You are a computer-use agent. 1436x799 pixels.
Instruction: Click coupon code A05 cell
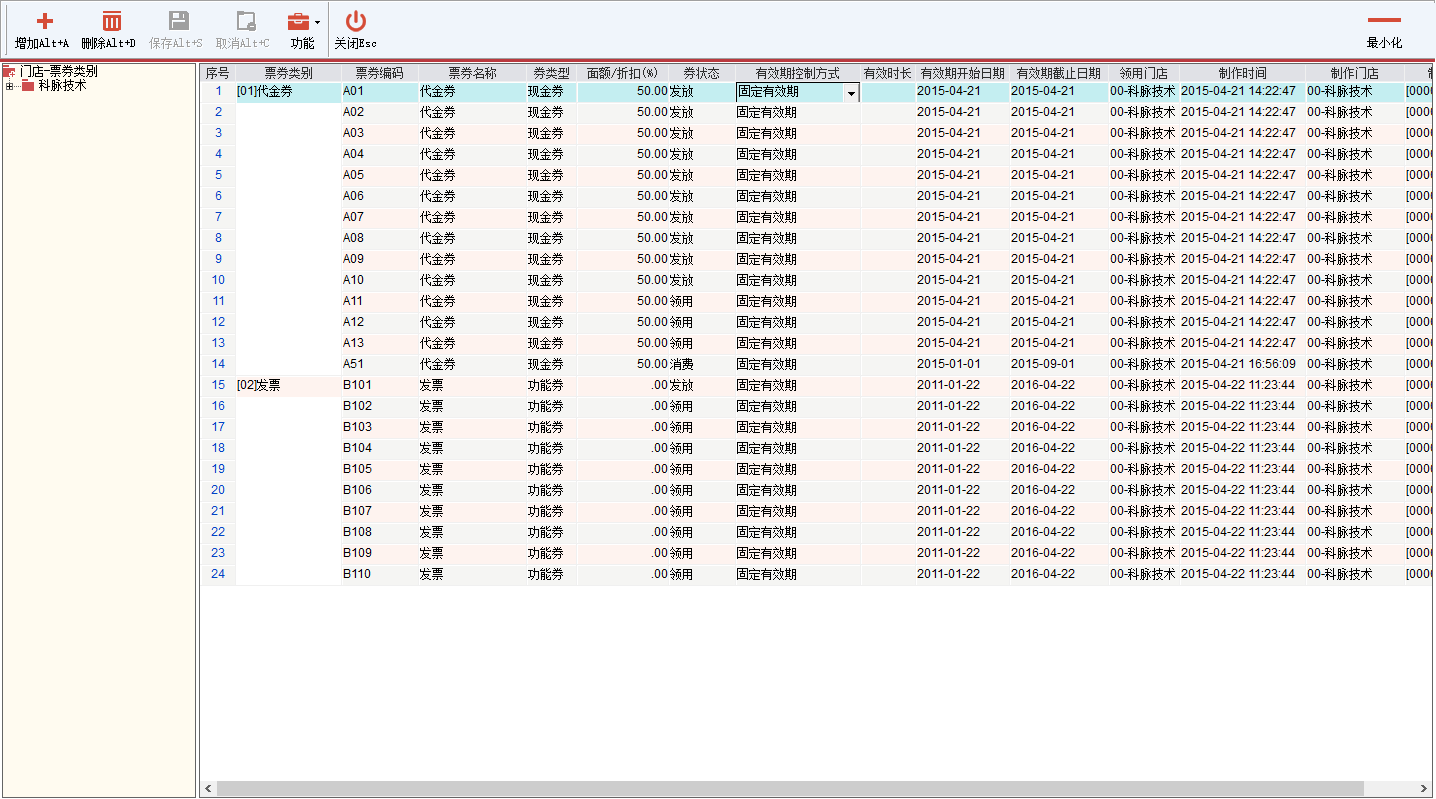coord(379,175)
